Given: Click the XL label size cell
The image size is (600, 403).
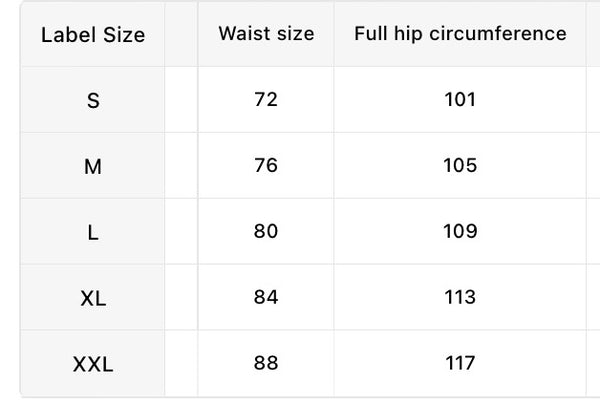Looking at the screenshot, I should click(x=93, y=298).
